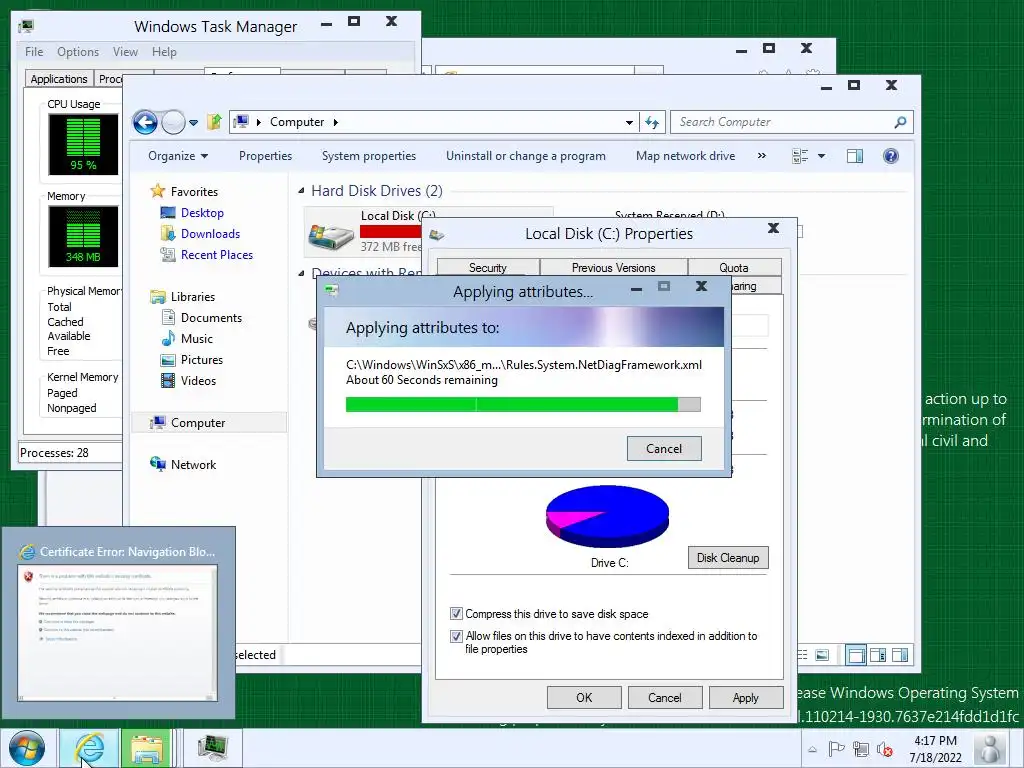Click the Forward arrow in the Computer window
This screenshot has width=1024, height=768.
173,122
